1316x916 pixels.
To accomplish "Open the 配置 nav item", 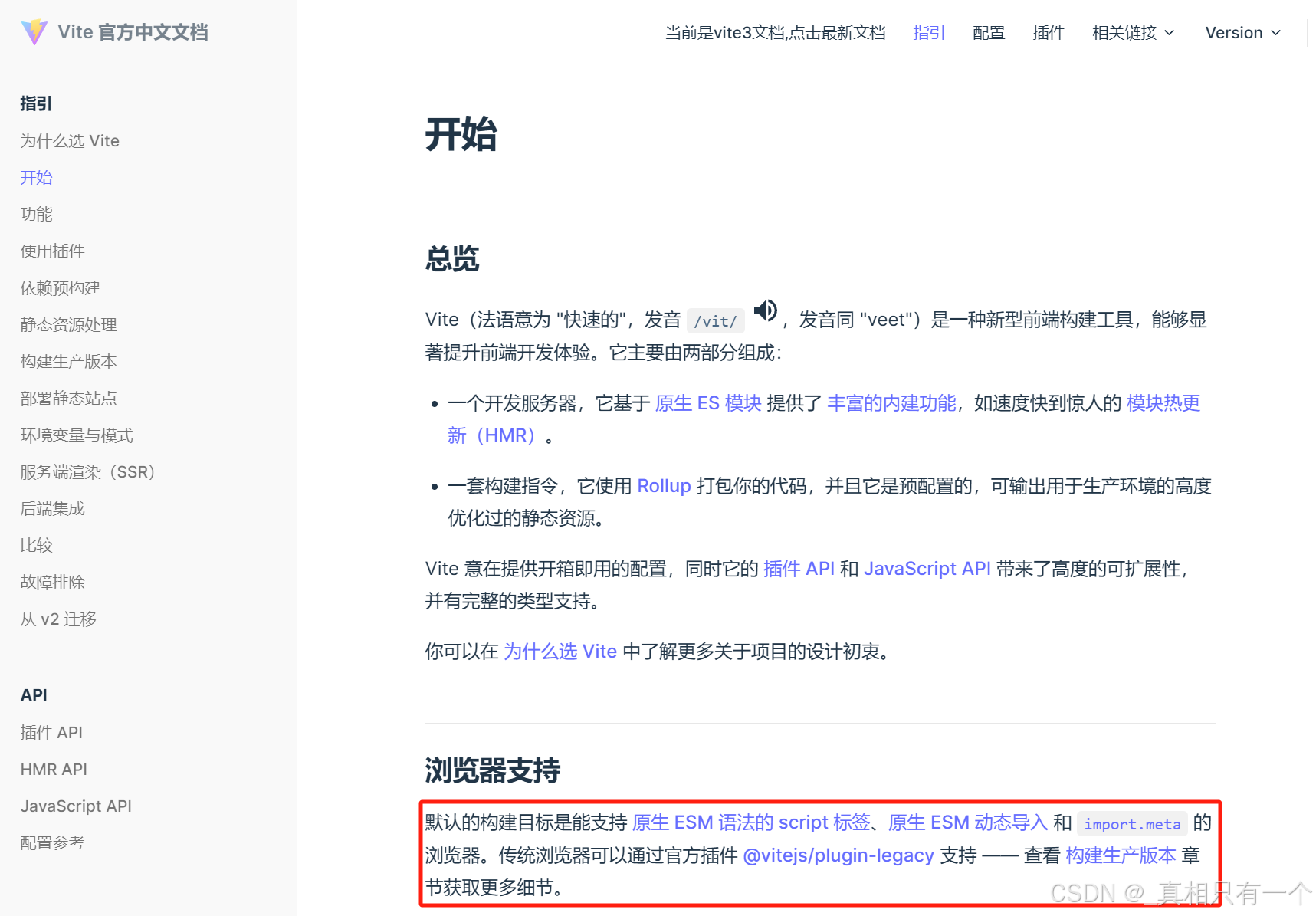I will pos(989,33).
